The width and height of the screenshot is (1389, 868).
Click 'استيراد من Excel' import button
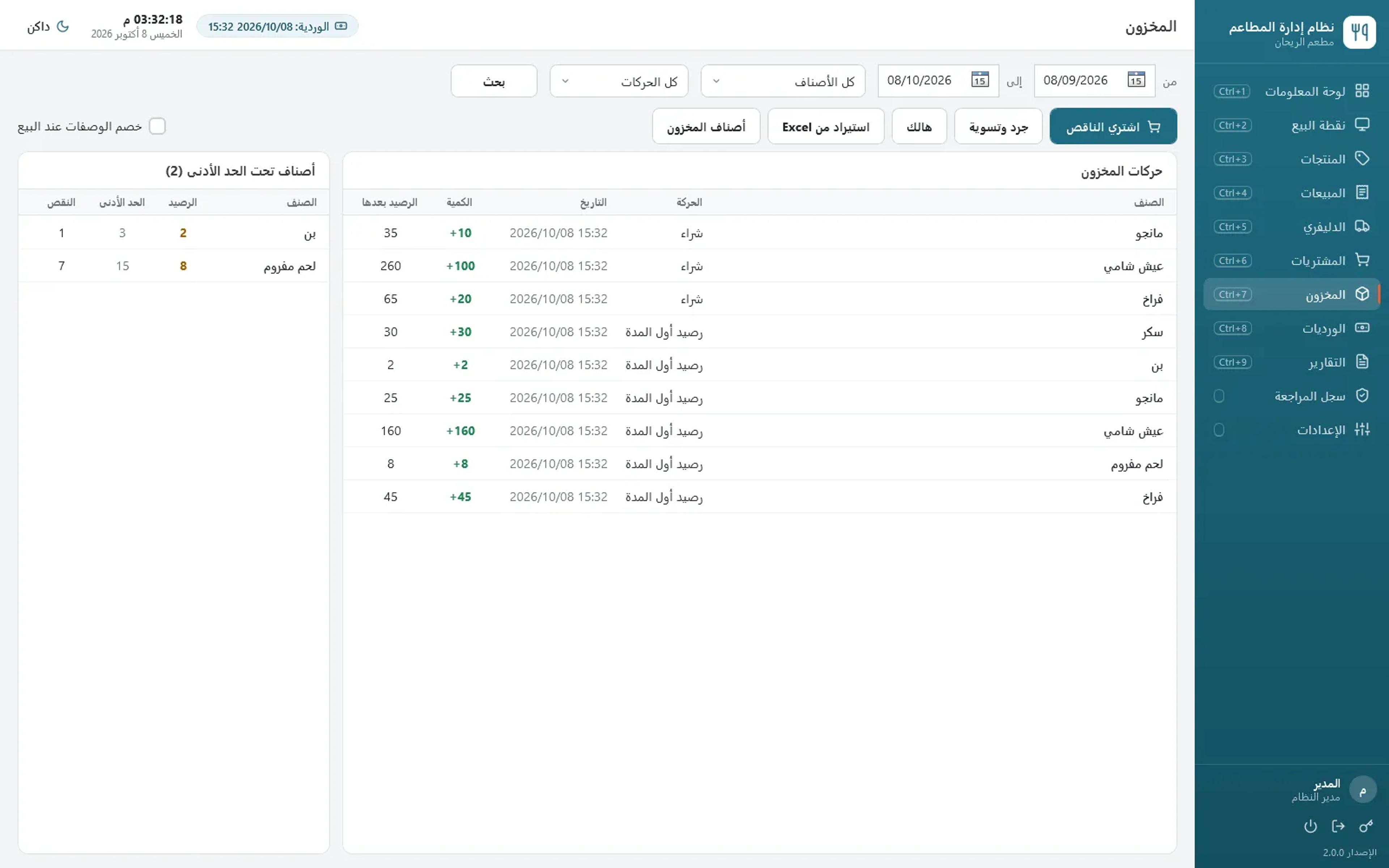(x=825, y=126)
